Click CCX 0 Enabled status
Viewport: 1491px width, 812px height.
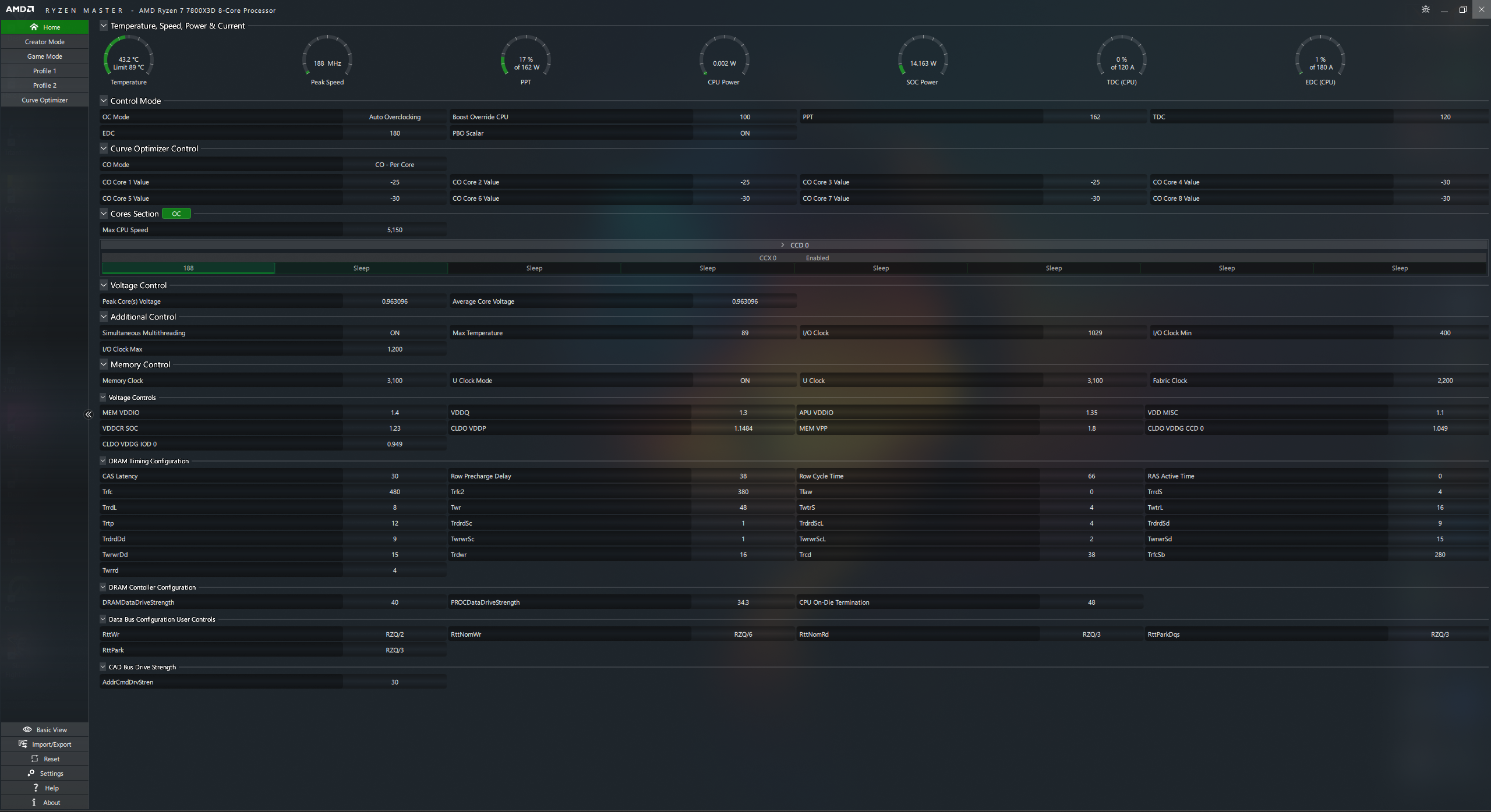tap(817, 258)
